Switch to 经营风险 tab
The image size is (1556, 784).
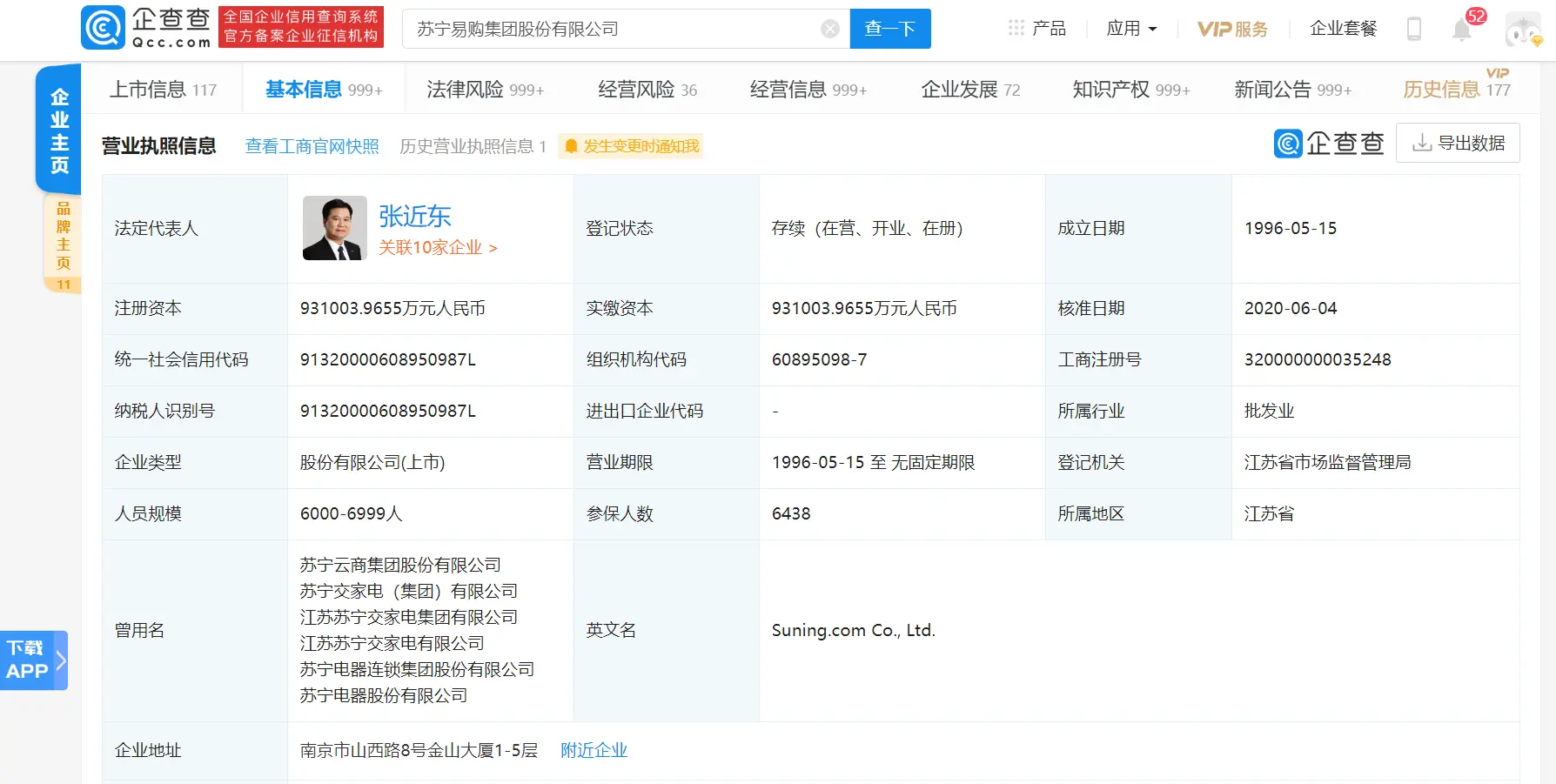647,90
